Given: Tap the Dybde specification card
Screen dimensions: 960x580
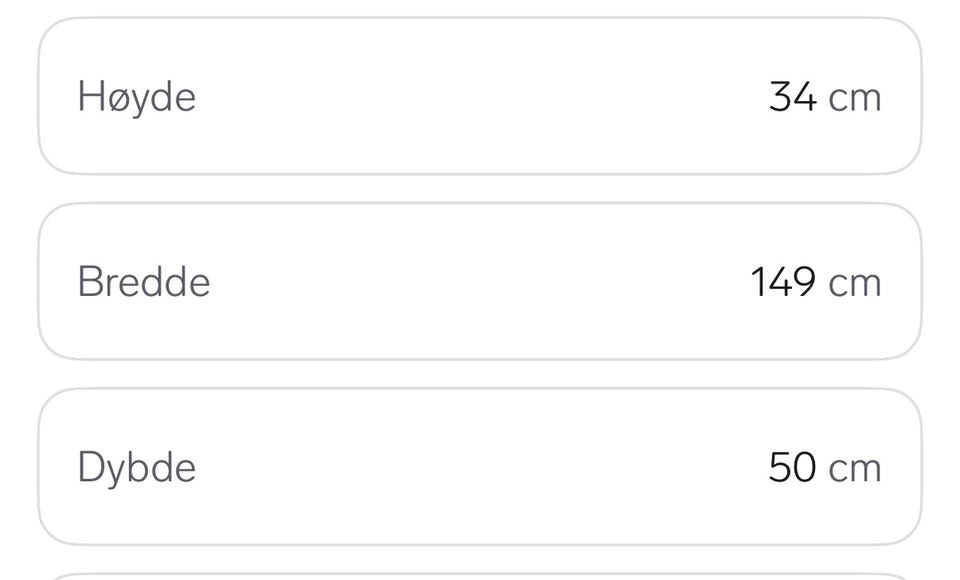Looking at the screenshot, I should click(x=480, y=467).
